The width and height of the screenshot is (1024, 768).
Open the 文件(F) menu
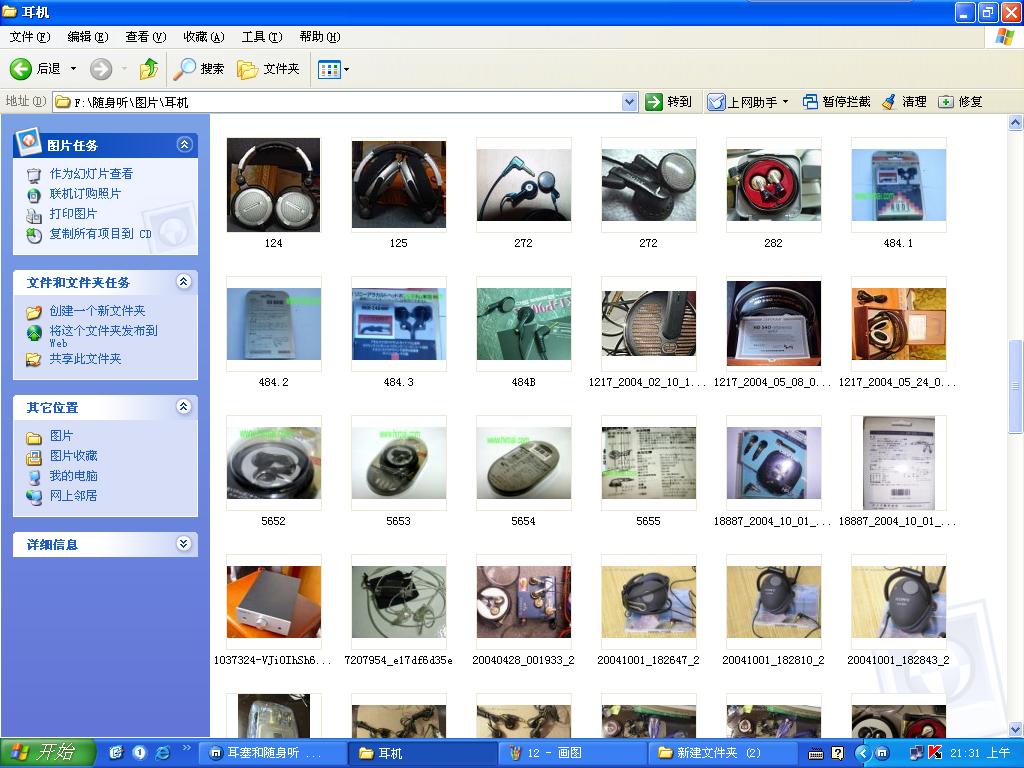coord(29,37)
